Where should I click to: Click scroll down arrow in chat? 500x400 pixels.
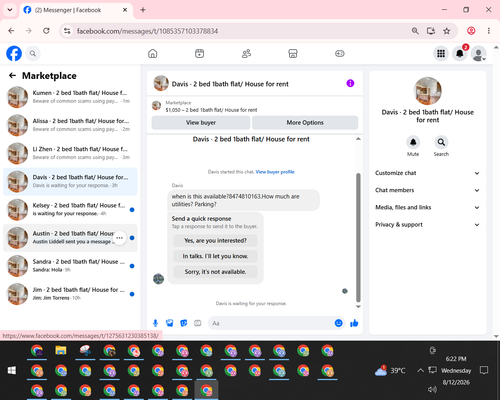coord(358,306)
